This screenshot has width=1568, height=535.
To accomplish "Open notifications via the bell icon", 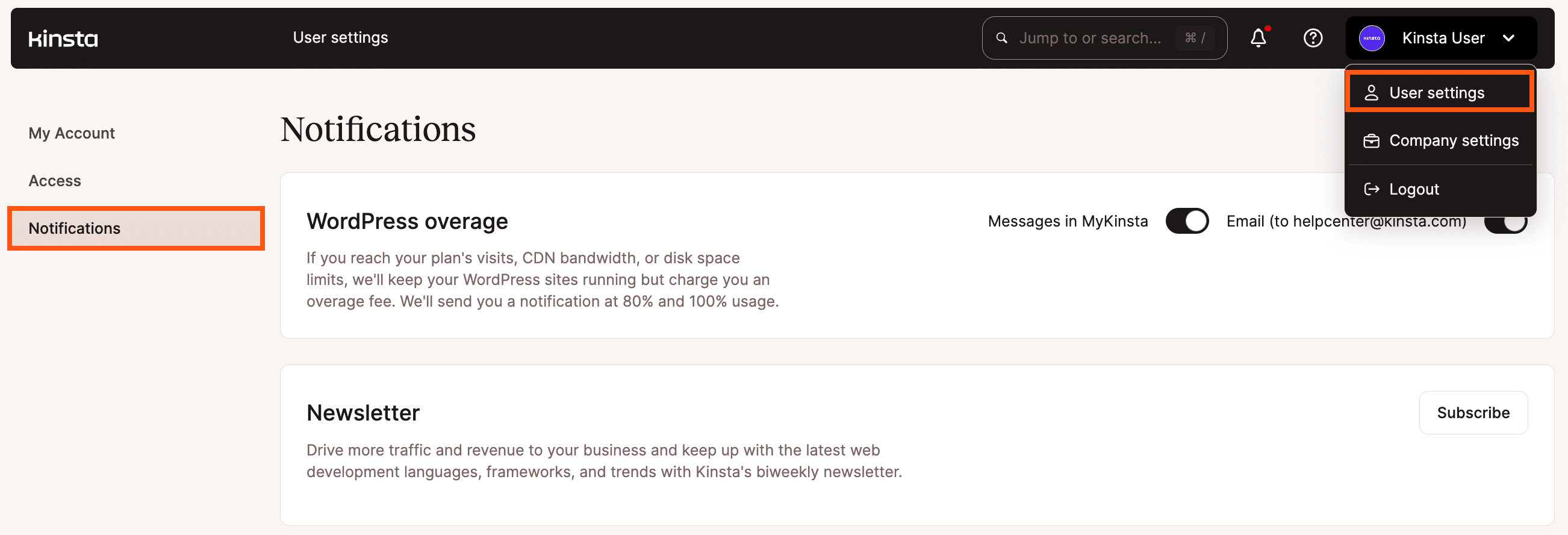I will click(1258, 38).
